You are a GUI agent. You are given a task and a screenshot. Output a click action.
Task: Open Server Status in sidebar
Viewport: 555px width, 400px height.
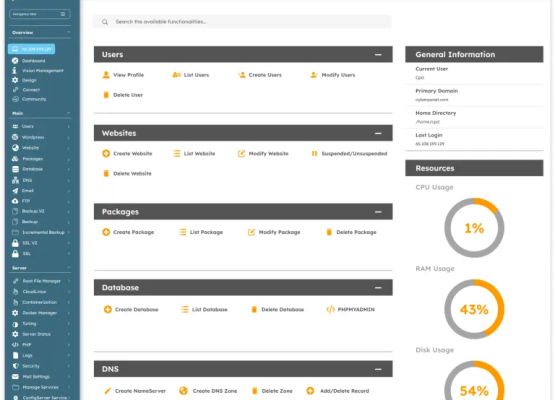(x=40, y=334)
